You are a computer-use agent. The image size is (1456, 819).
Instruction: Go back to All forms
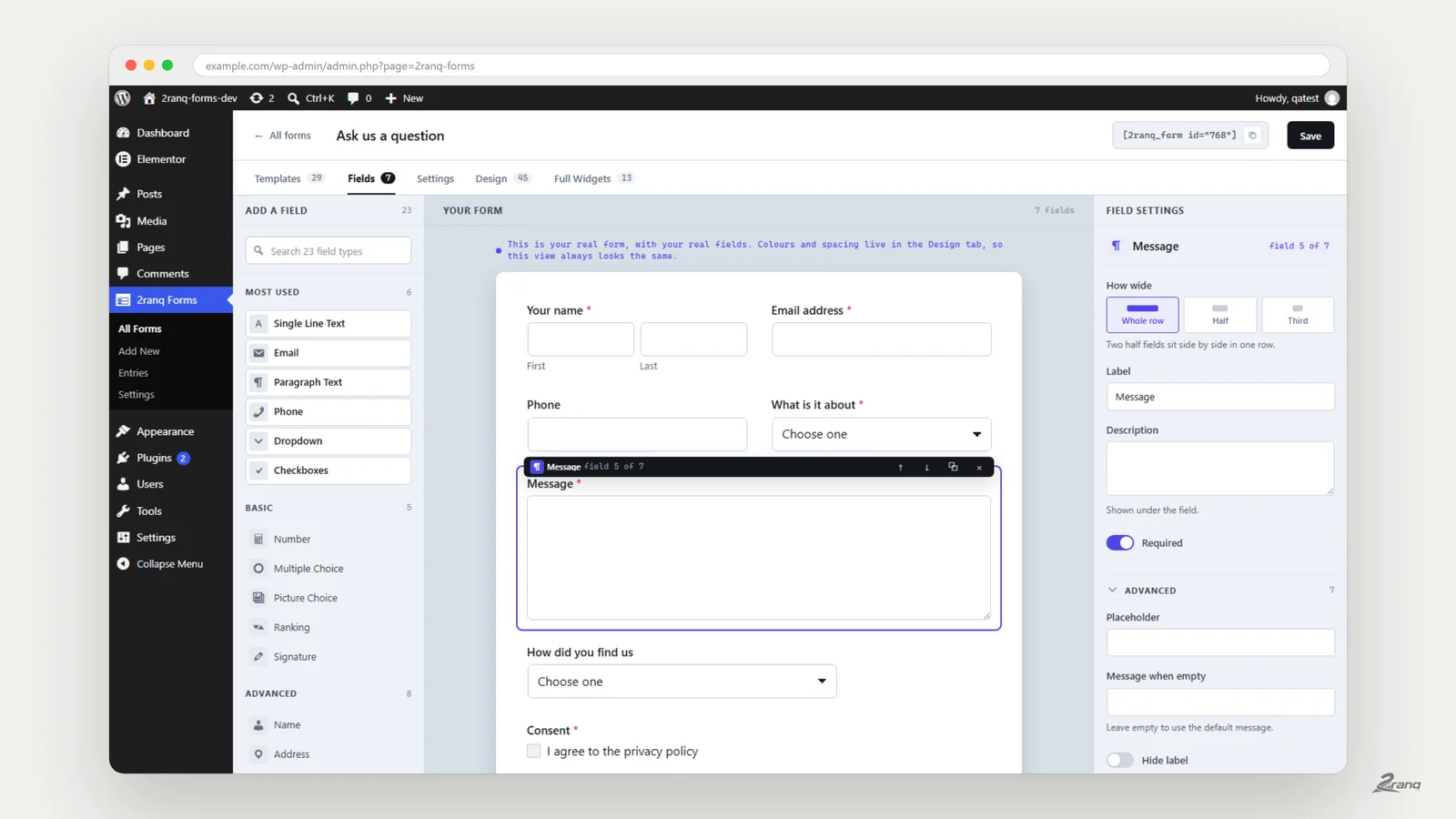[x=282, y=136]
